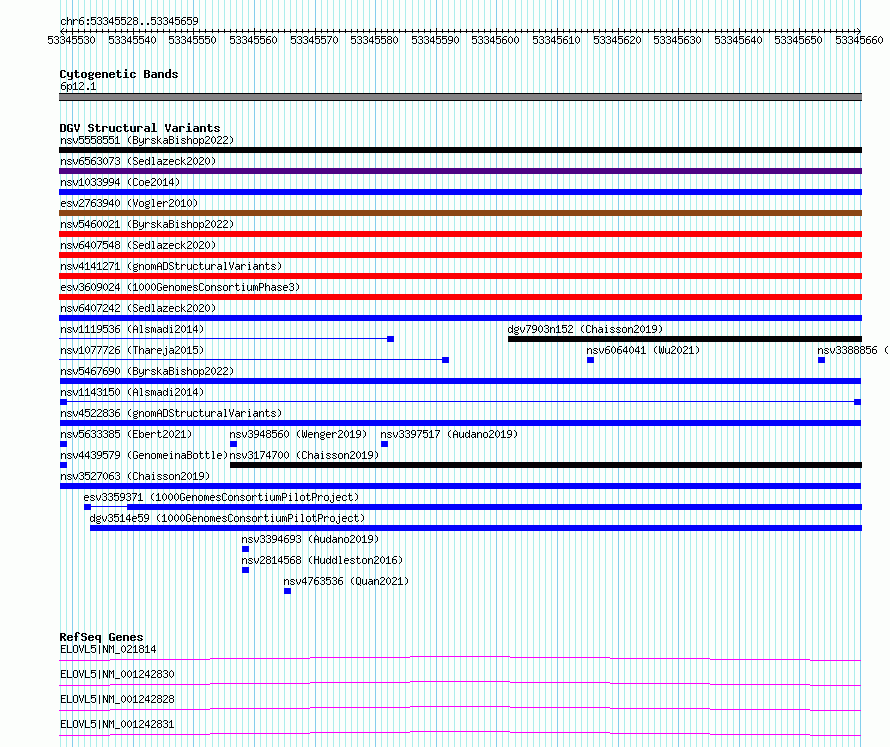Click the black dgv7903n152 variant bar

pyautogui.click(x=685, y=339)
